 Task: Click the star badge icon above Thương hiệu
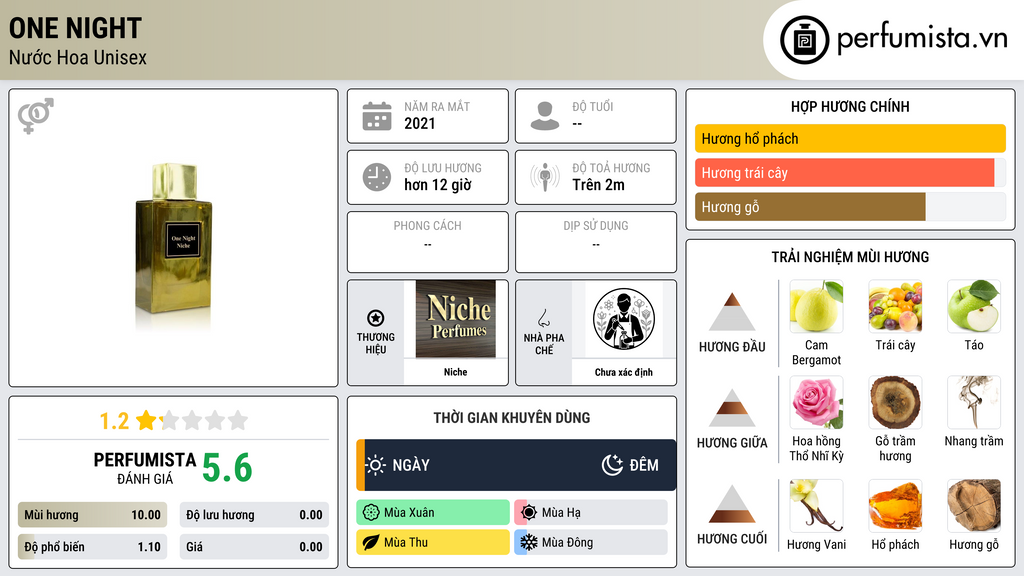(376, 318)
